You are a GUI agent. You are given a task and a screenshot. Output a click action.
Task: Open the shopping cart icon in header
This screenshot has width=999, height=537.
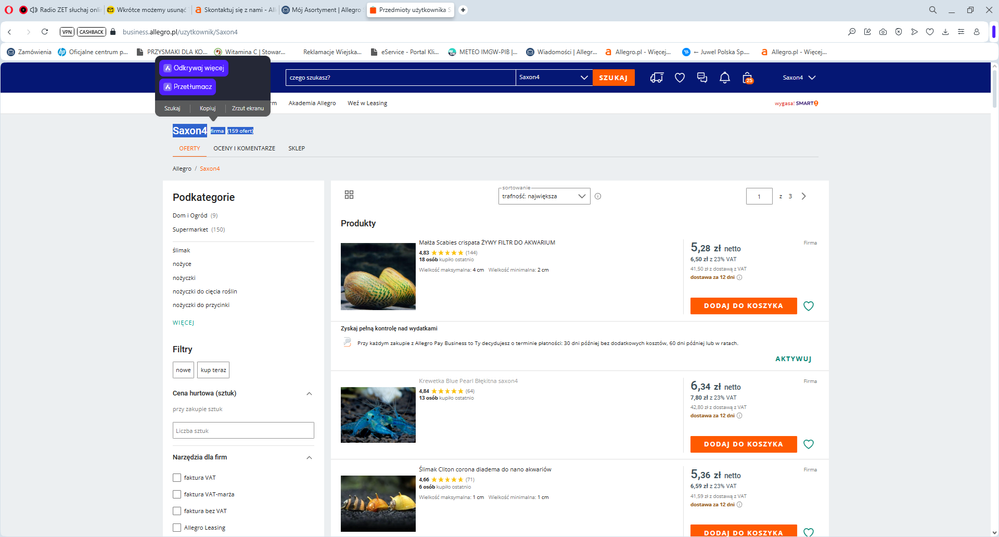click(746, 78)
